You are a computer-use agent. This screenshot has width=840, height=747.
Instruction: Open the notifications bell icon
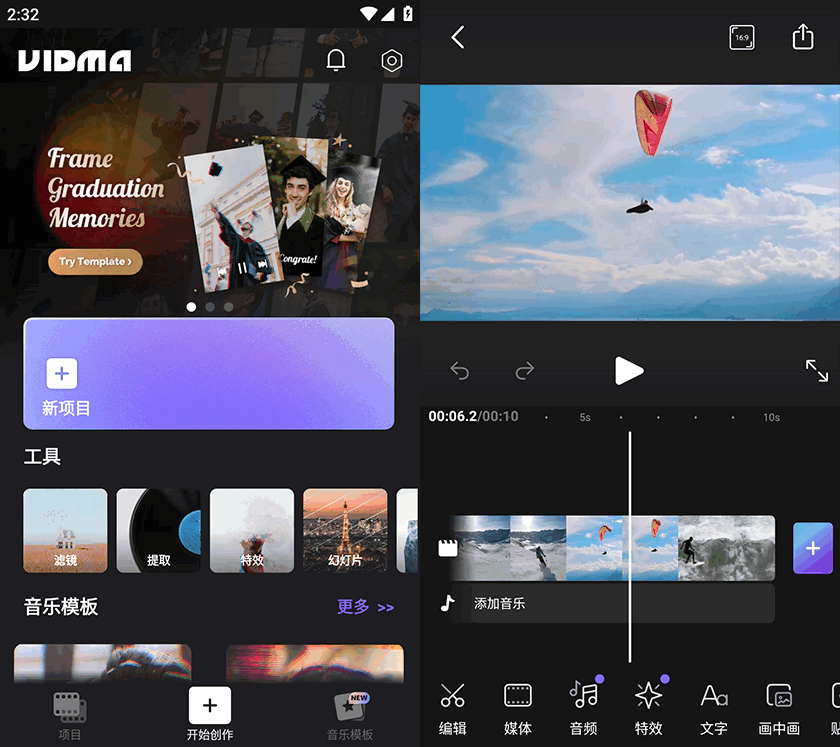(336, 61)
